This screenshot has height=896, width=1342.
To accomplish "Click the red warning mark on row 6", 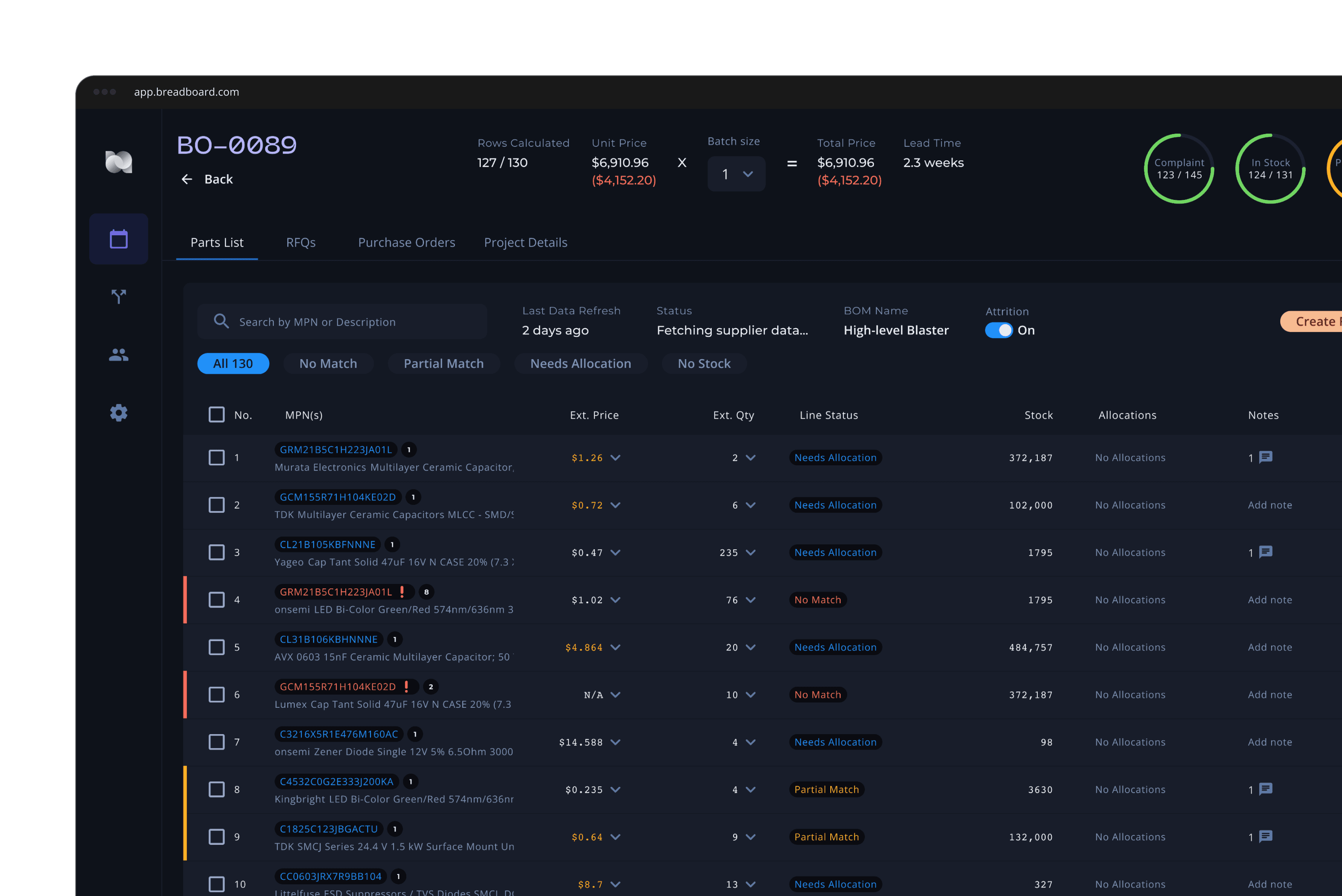I will pyautogui.click(x=406, y=686).
